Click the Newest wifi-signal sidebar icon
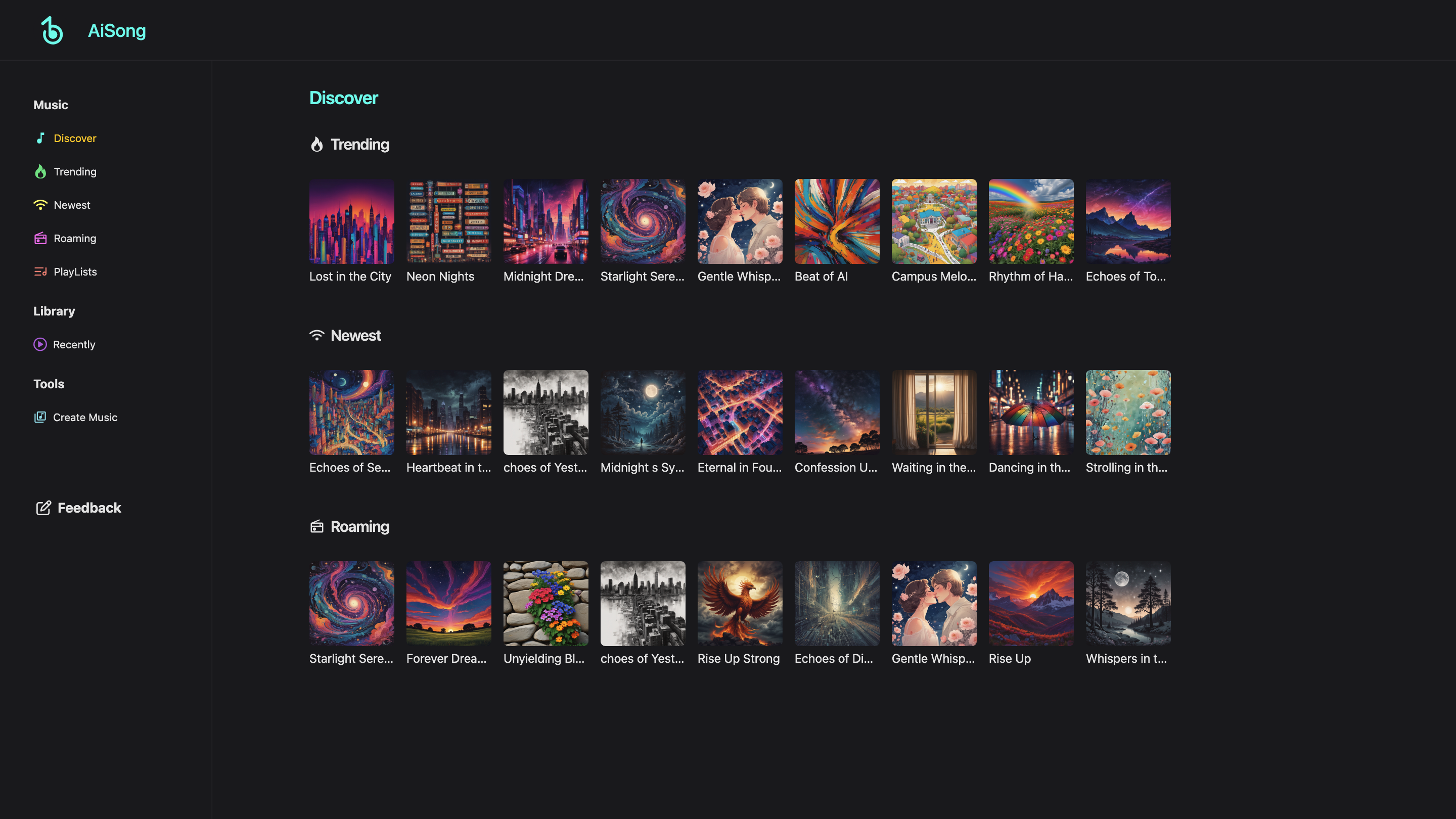 [40, 205]
